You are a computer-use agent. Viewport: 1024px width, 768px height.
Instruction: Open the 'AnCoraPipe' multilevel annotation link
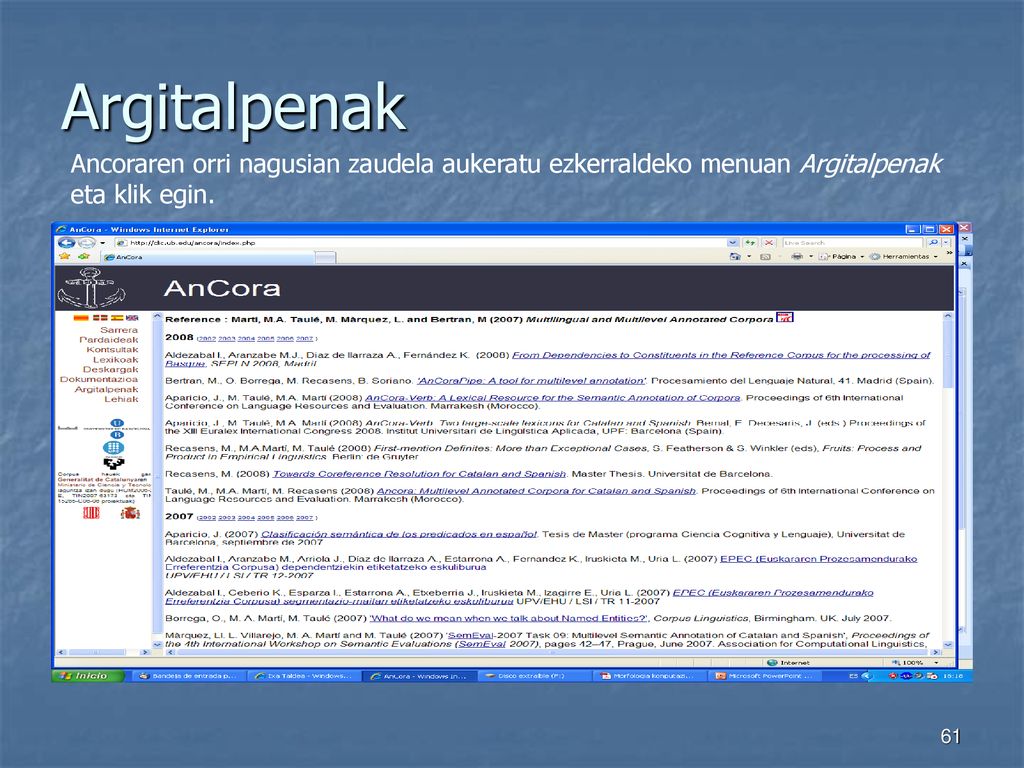pyautogui.click(x=531, y=381)
